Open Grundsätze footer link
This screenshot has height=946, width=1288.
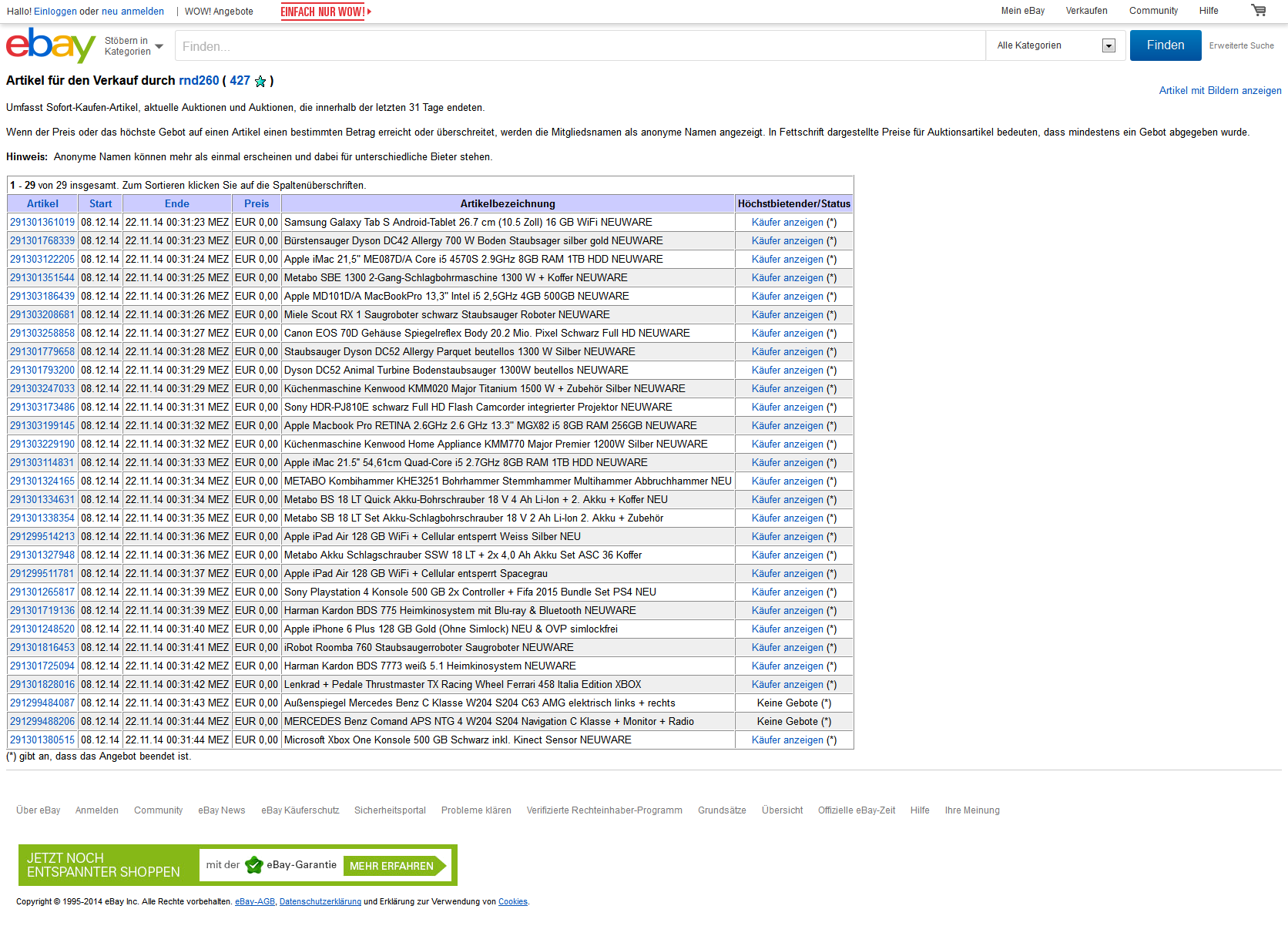point(722,810)
